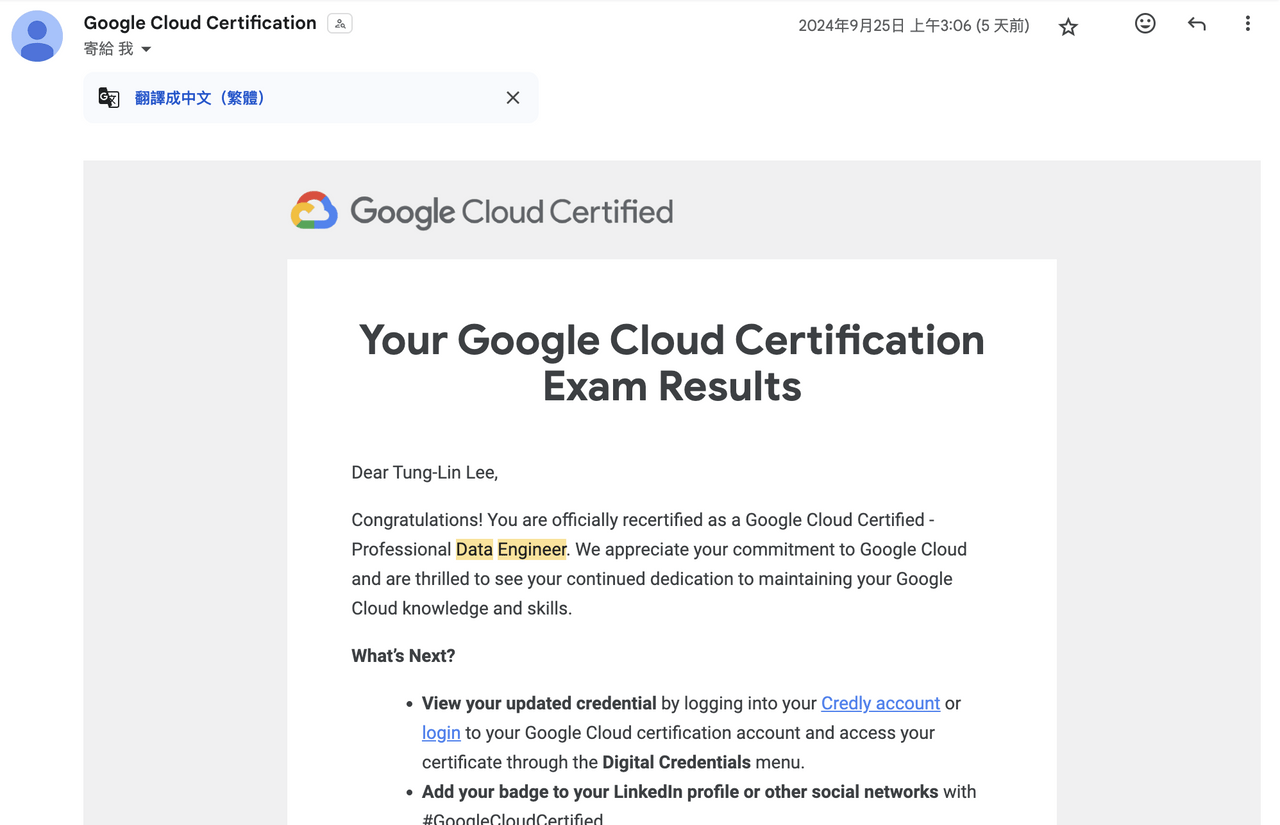Image resolution: width=1280 pixels, height=825 pixels.
Task: Open more message options via three-dot icon
Action: [x=1247, y=24]
